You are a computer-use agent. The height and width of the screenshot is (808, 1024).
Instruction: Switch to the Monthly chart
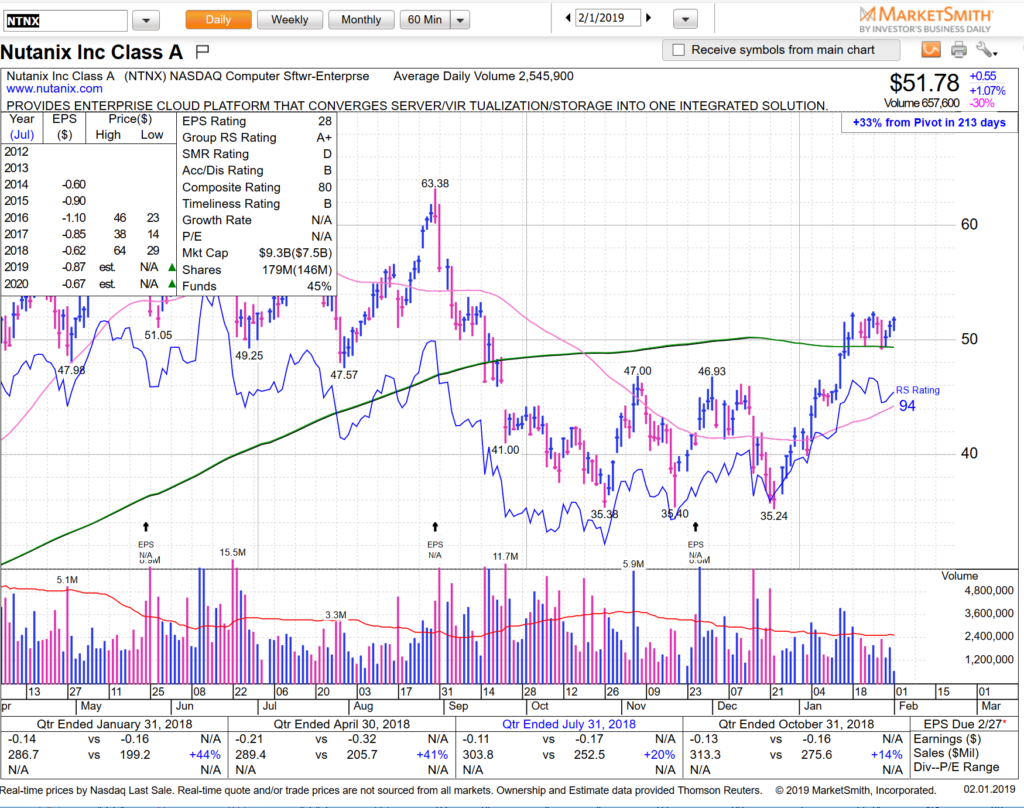[x=360, y=20]
